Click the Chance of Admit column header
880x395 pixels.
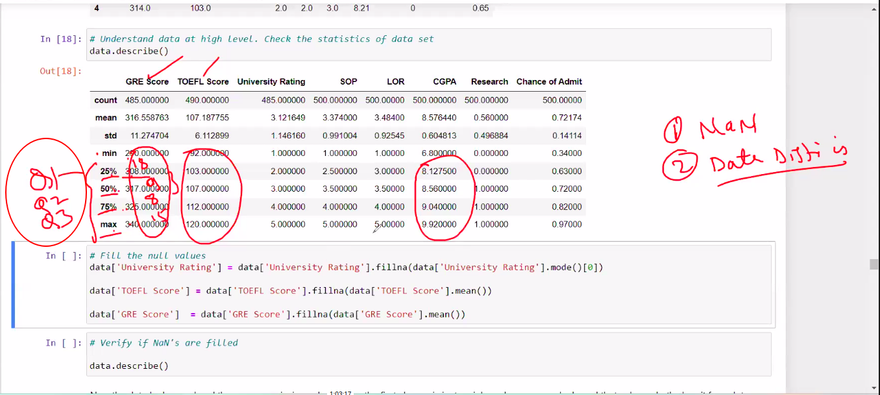coord(549,82)
